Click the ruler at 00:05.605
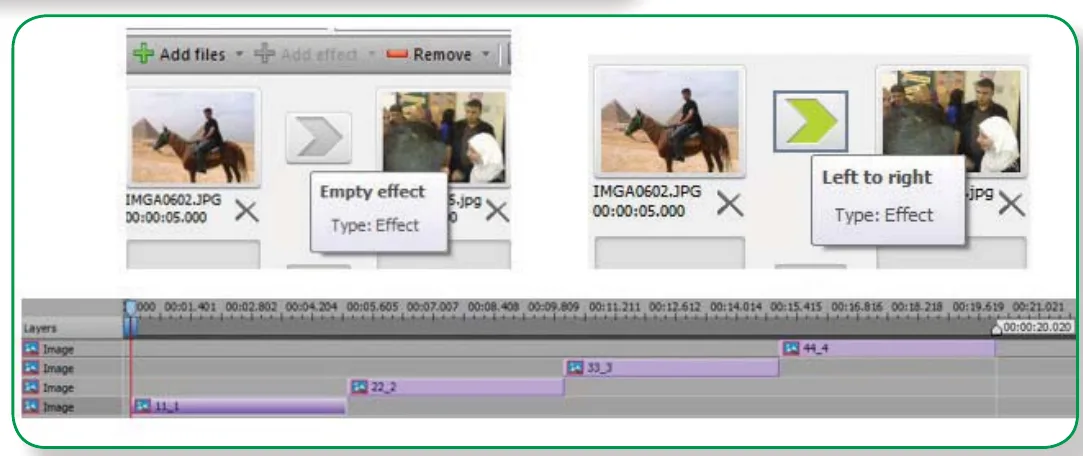The image size is (1083, 456). click(x=372, y=306)
